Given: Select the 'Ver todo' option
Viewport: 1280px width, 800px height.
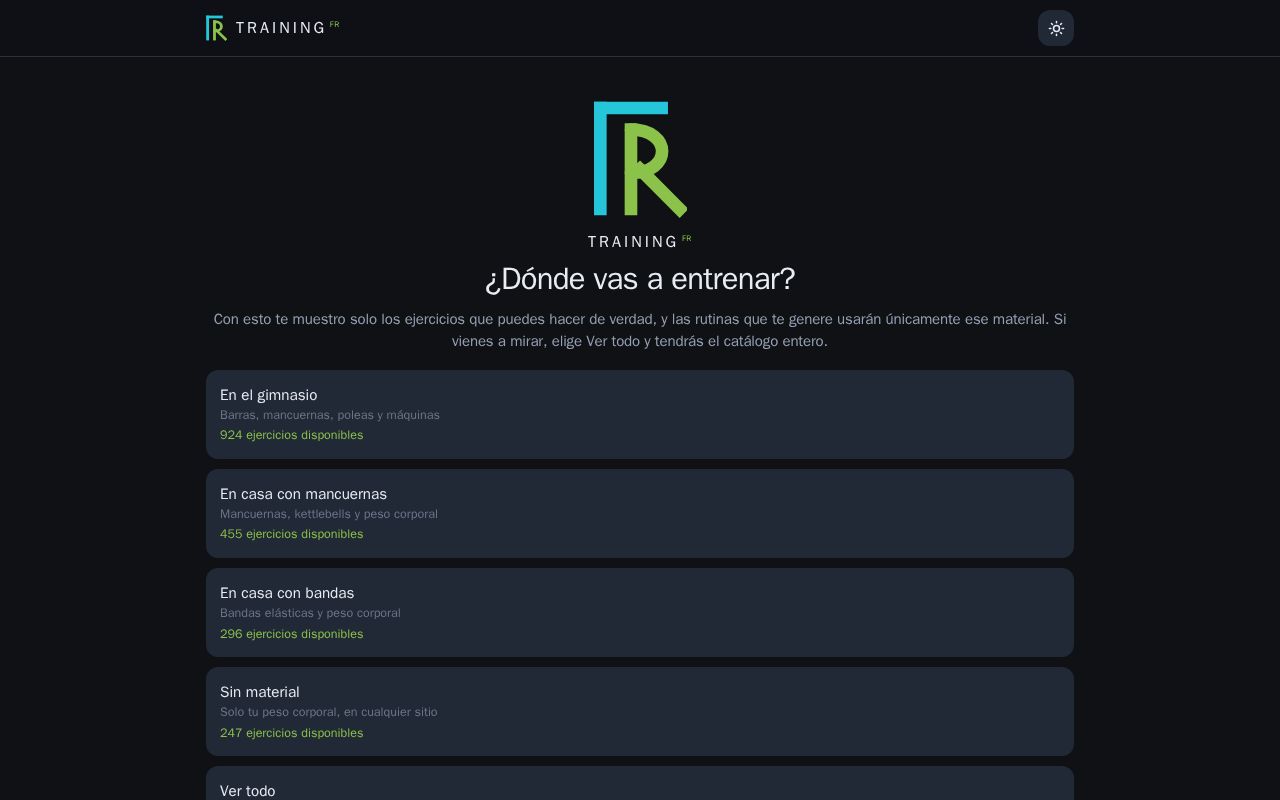Looking at the screenshot, I should [640, 783].
